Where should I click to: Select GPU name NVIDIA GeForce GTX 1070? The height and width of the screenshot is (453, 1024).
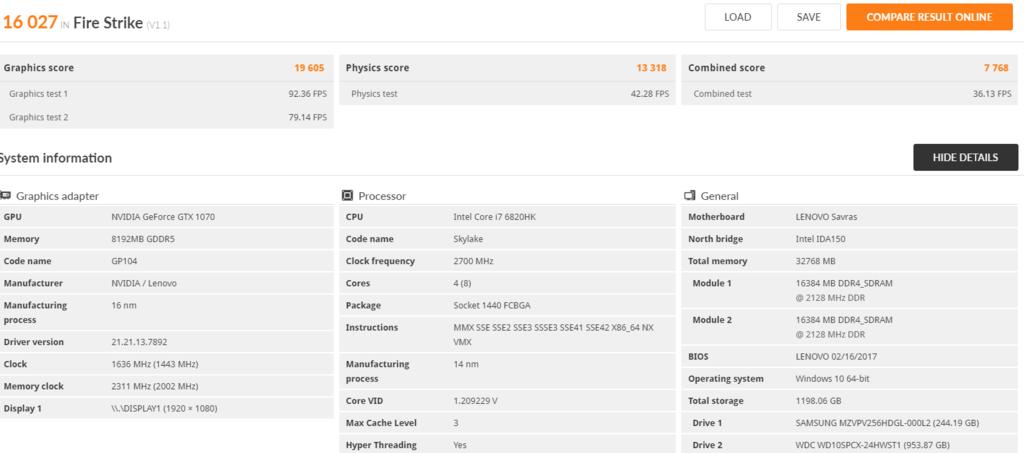coord(163,217)
